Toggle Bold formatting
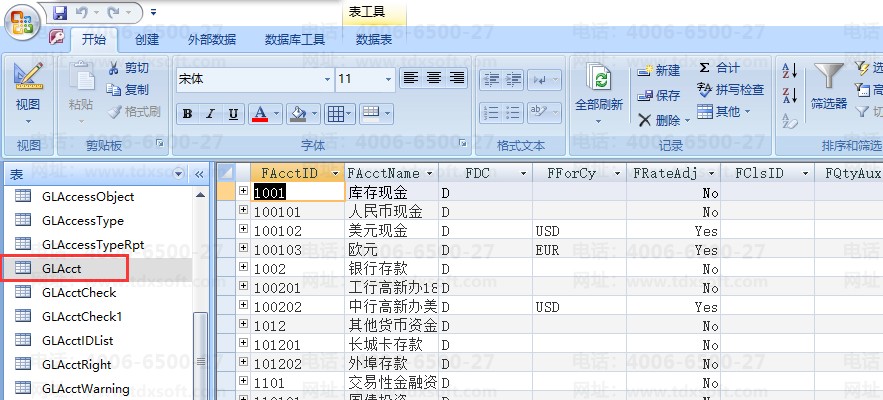 point(187,114)
